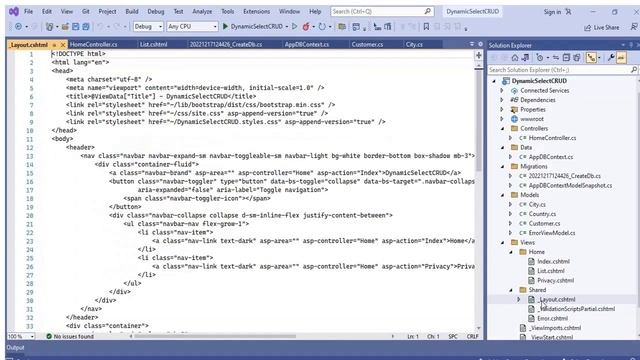This screenshot has width=640, height=360.
Task: Toggle the highlighted file nesting icon
Action: pos(591,58)
